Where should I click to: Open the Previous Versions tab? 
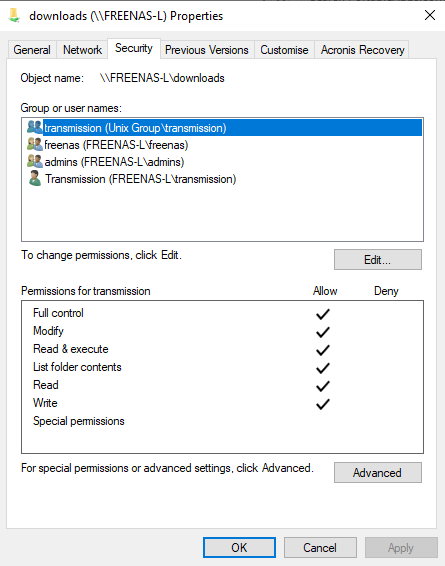tap(207, 50)
